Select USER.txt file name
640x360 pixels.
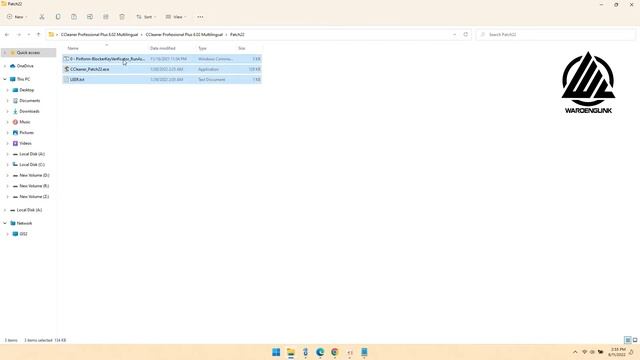(77, 79)
